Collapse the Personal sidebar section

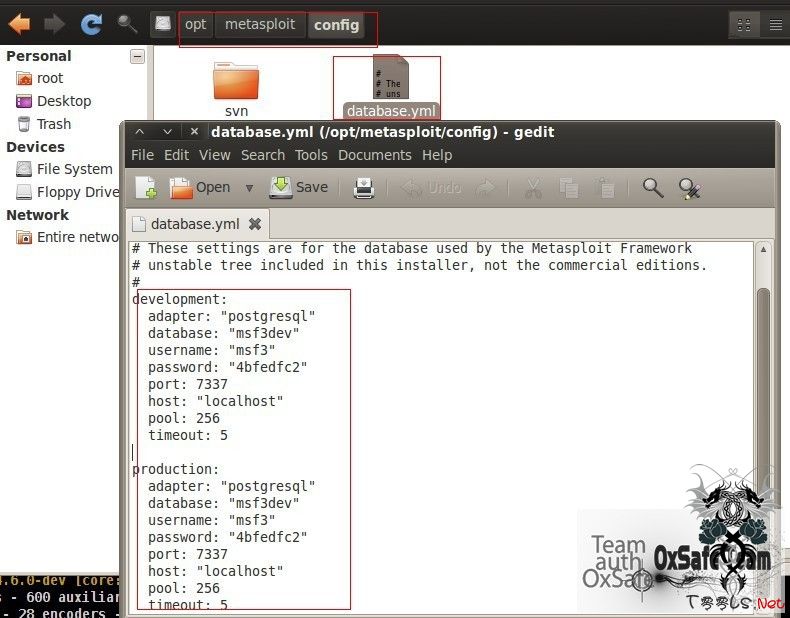(137, 56)
